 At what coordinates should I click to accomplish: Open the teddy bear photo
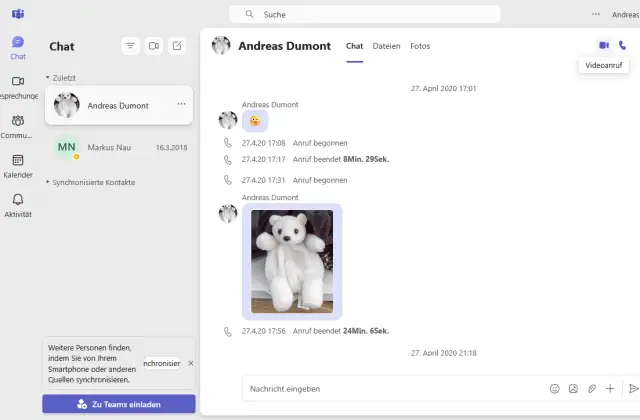coord(292,262)
